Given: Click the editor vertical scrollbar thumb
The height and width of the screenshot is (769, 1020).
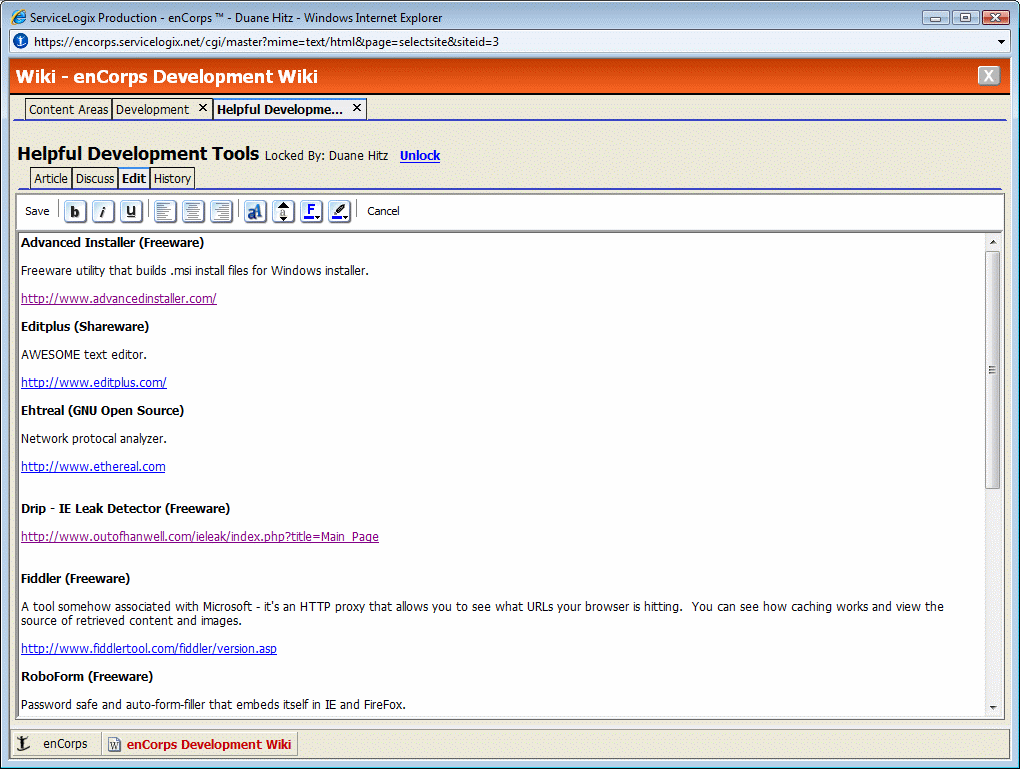Looking at the screenshot, I should click(x=993, y=370).
